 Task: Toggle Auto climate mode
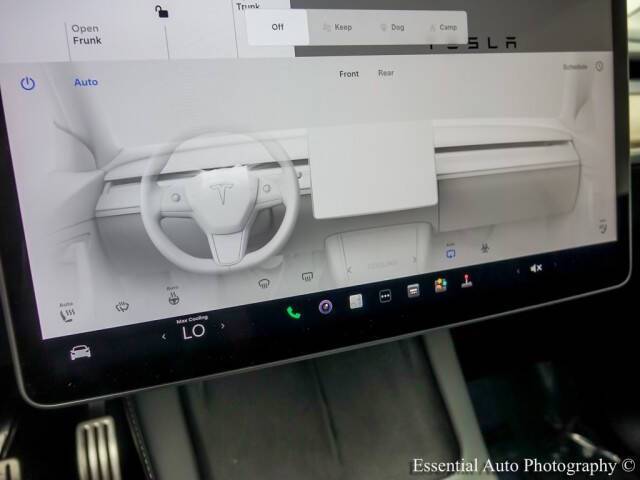coord(86,82)
